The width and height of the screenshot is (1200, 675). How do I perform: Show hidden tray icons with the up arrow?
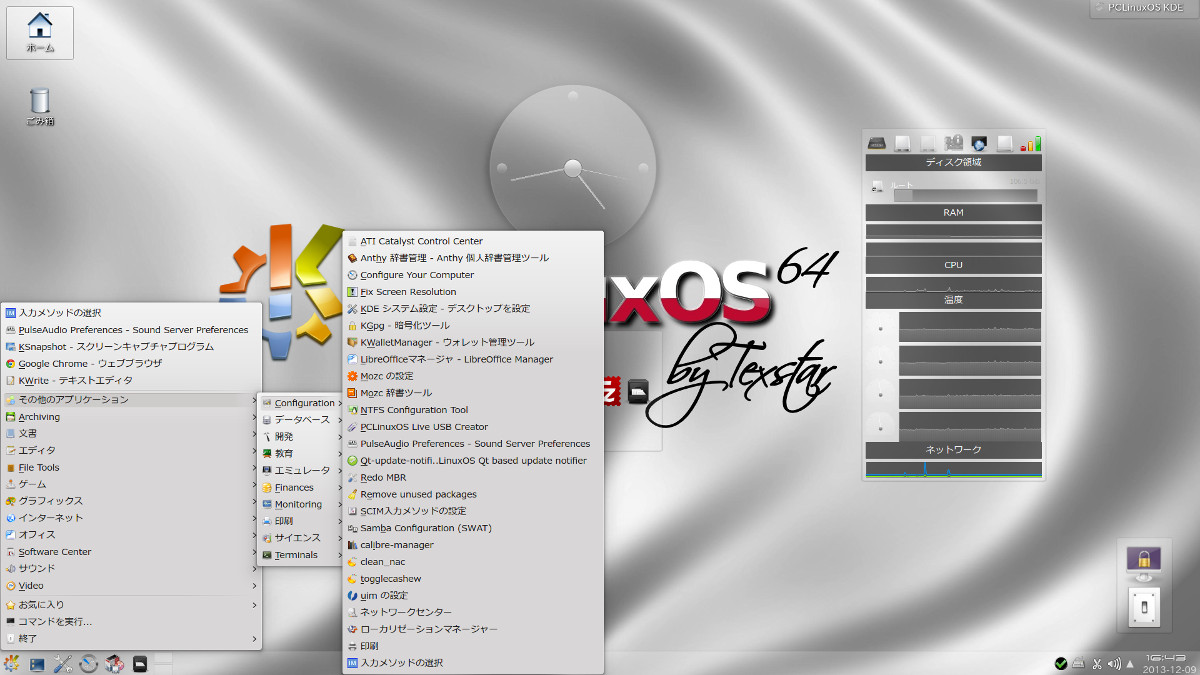point(1132,664)
